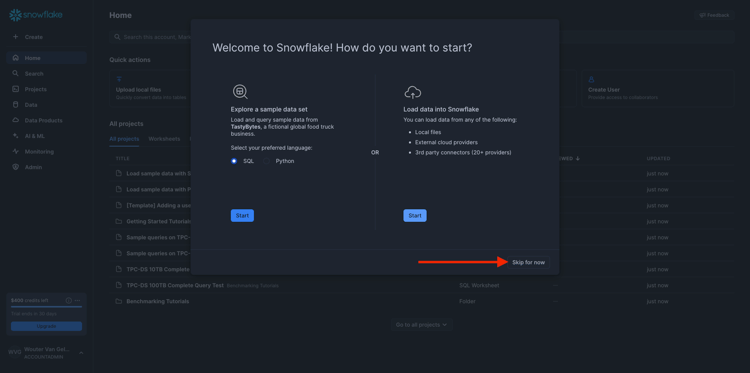Open the Monitoring activity icon
This screenshot has width=750, height=373.
(15, 152)
